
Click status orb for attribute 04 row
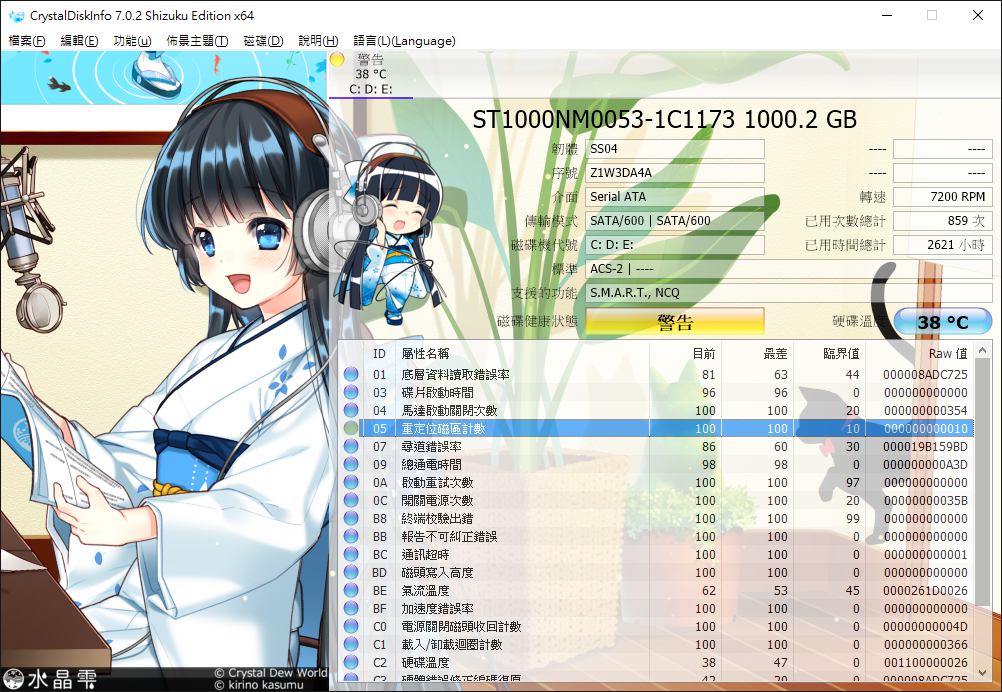pyautogui.click(x=351, y=410)
